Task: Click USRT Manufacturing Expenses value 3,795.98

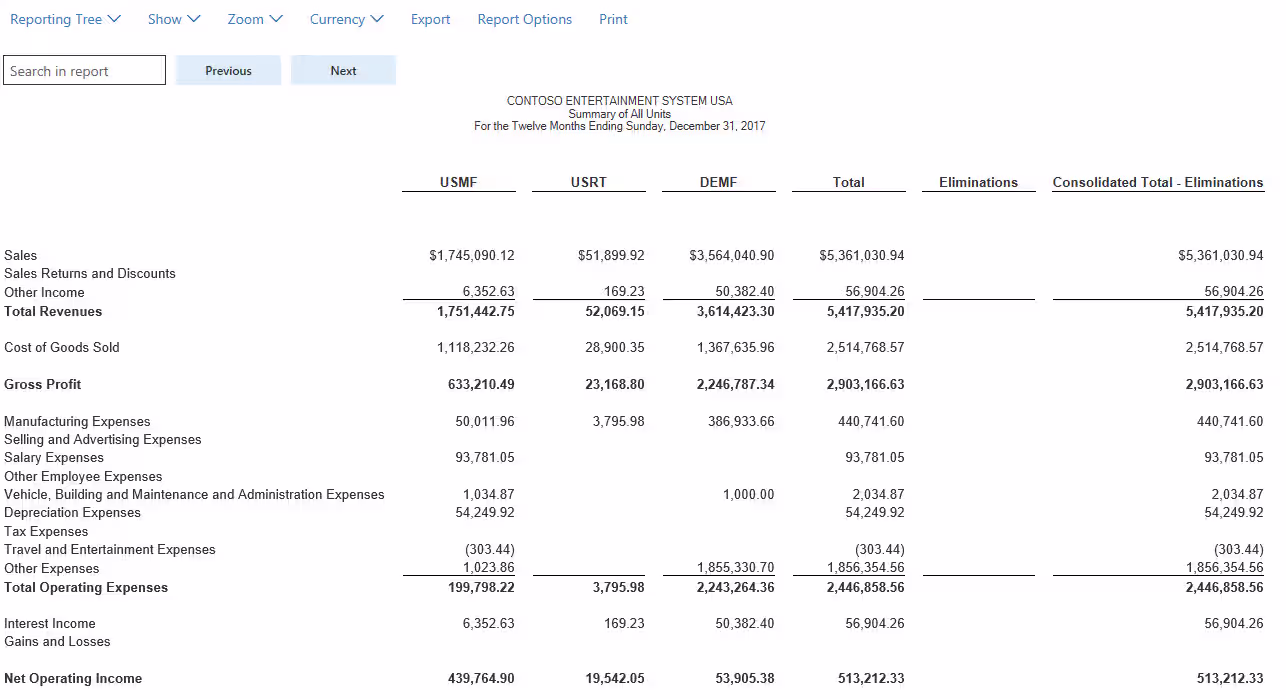Action: [618, 422]
